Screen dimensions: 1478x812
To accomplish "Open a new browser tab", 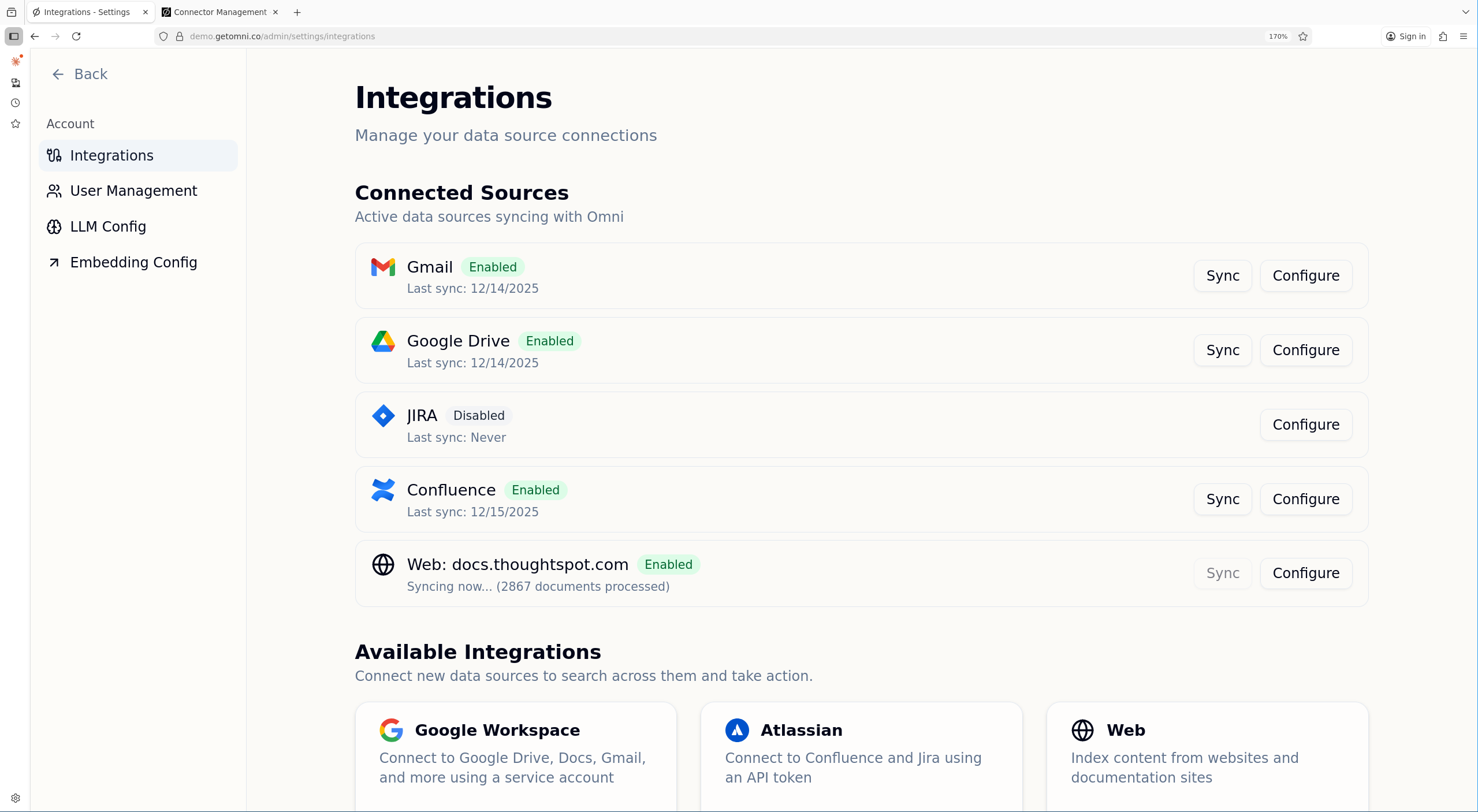I will [x=297, y=12].
